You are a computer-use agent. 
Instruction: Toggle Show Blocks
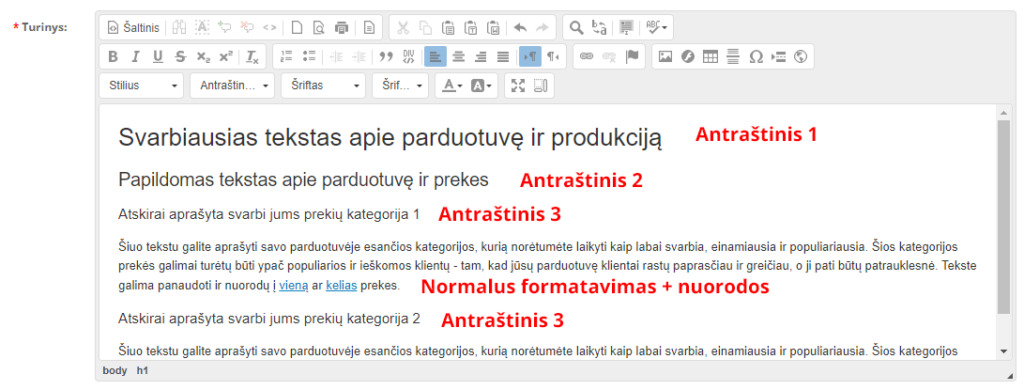(541, 86)
